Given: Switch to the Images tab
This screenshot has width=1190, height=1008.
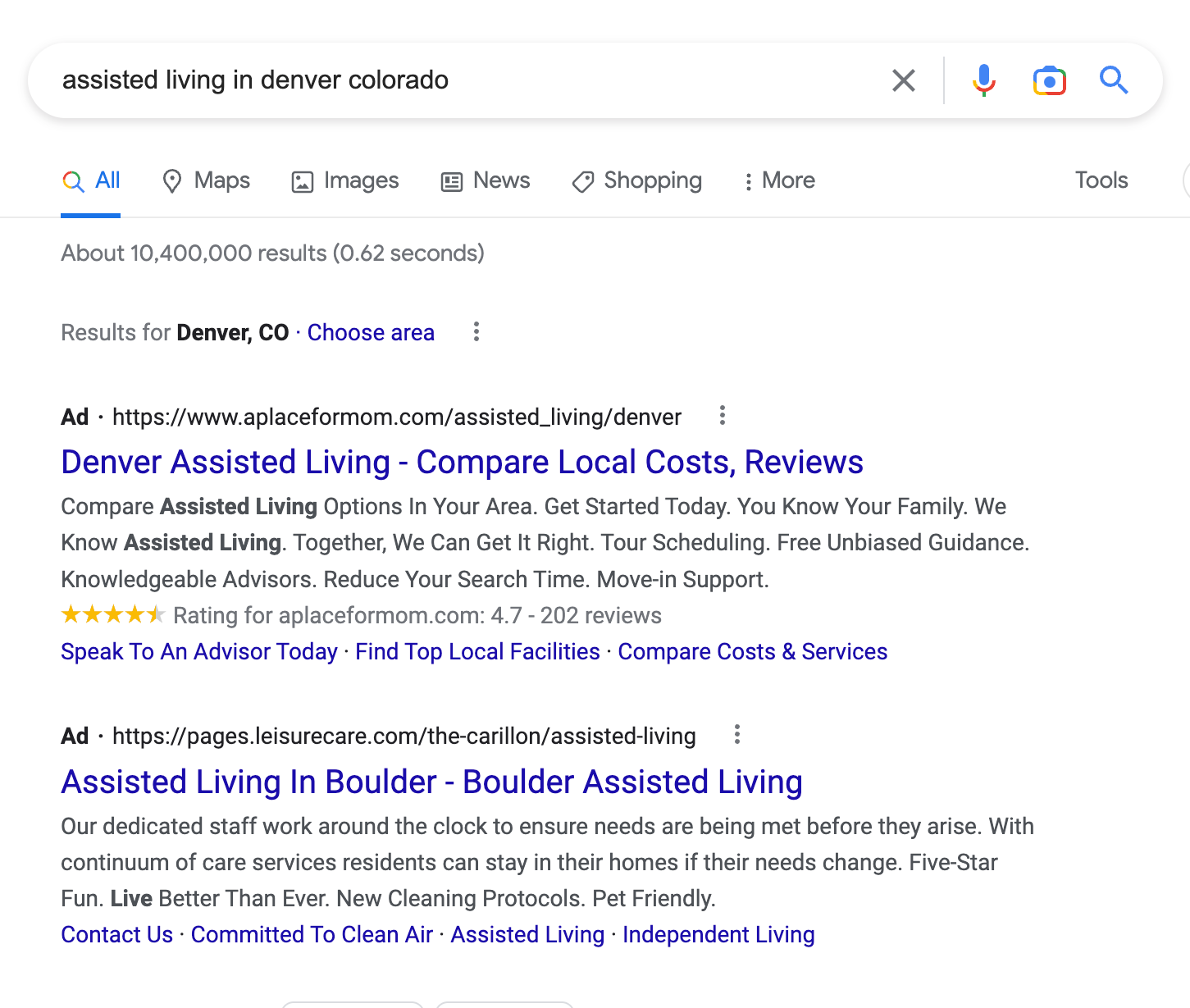Looking at the screenshot, I should click(345, 180).
